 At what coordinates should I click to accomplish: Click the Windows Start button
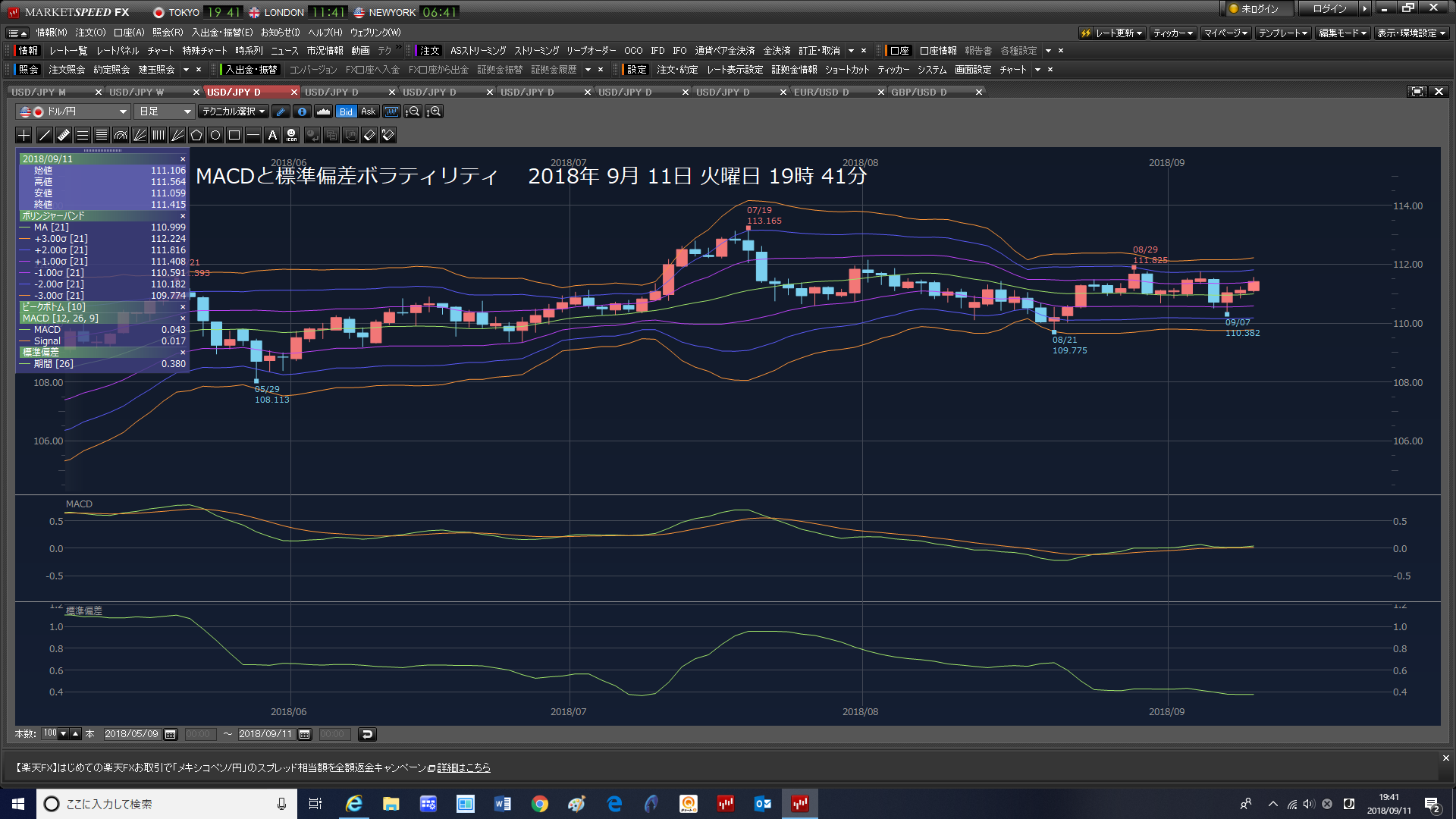tap(18, 804)
